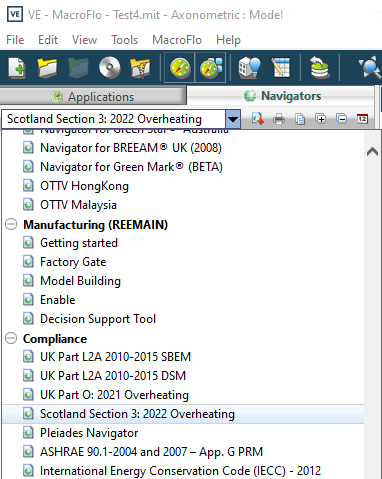Select Navigator for BREEAM UK (2008)
Screen dimensions: 382x479
(x=131, y=148)
